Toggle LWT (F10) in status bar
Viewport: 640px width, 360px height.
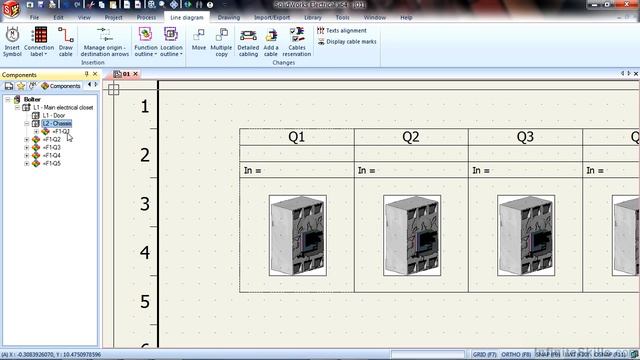[576, 354]
